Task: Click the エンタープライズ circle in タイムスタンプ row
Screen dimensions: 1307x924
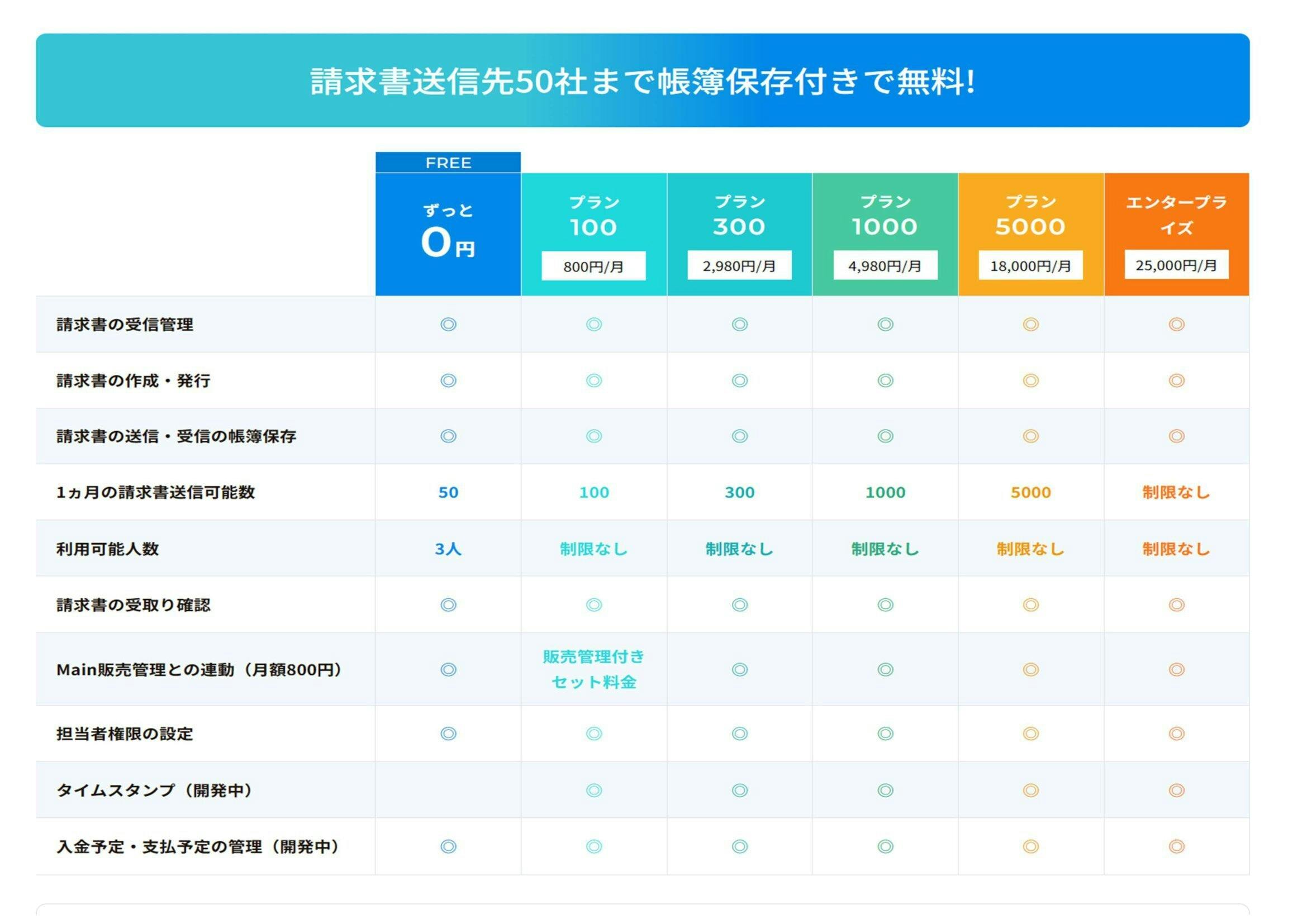Action: pos(1176,790)
